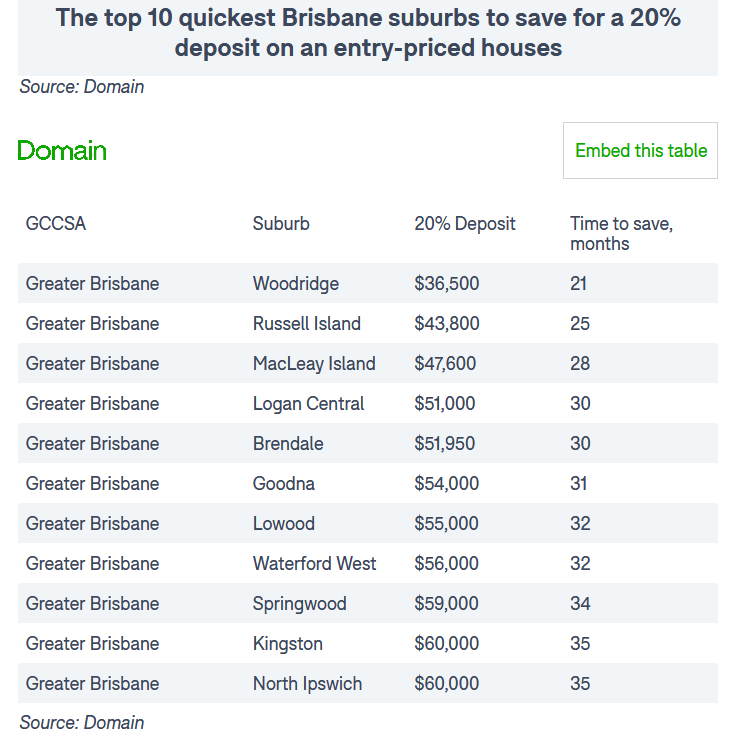The width and height of the screenshot is (738, 746).
Task: Click the Time to save, months header
Action: 621,234
